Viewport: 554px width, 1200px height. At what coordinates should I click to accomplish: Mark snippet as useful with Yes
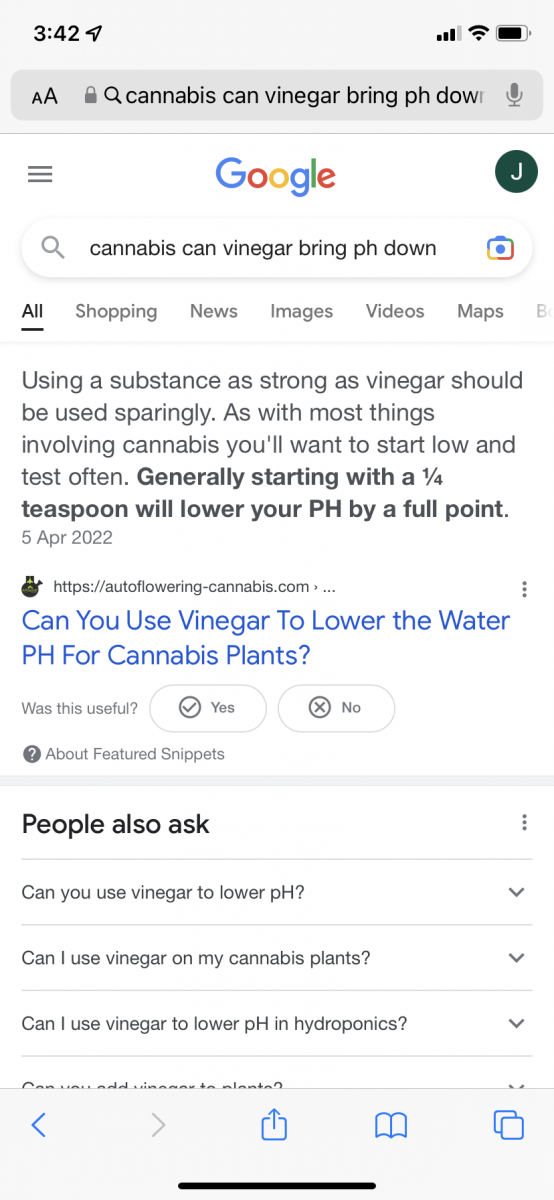click(208, 708)
